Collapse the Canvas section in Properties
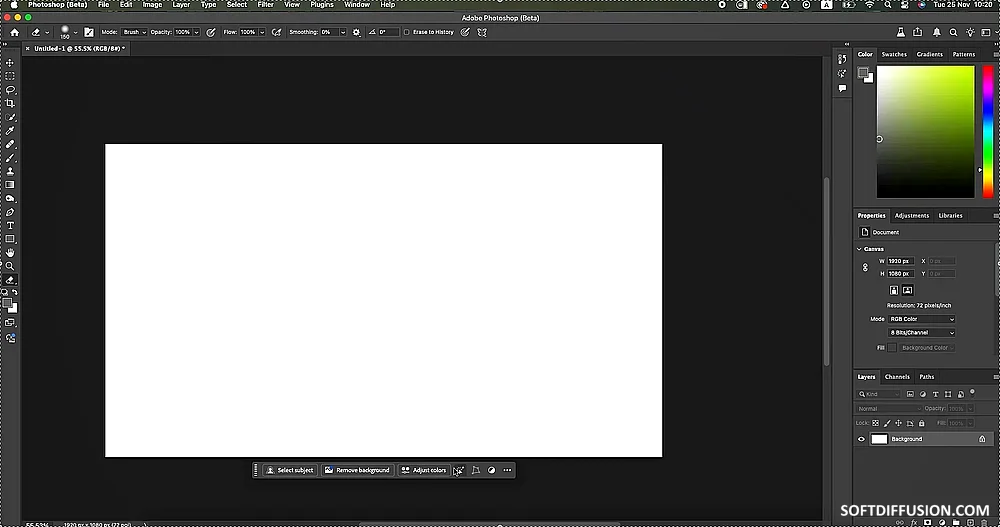 coord(860,249)
